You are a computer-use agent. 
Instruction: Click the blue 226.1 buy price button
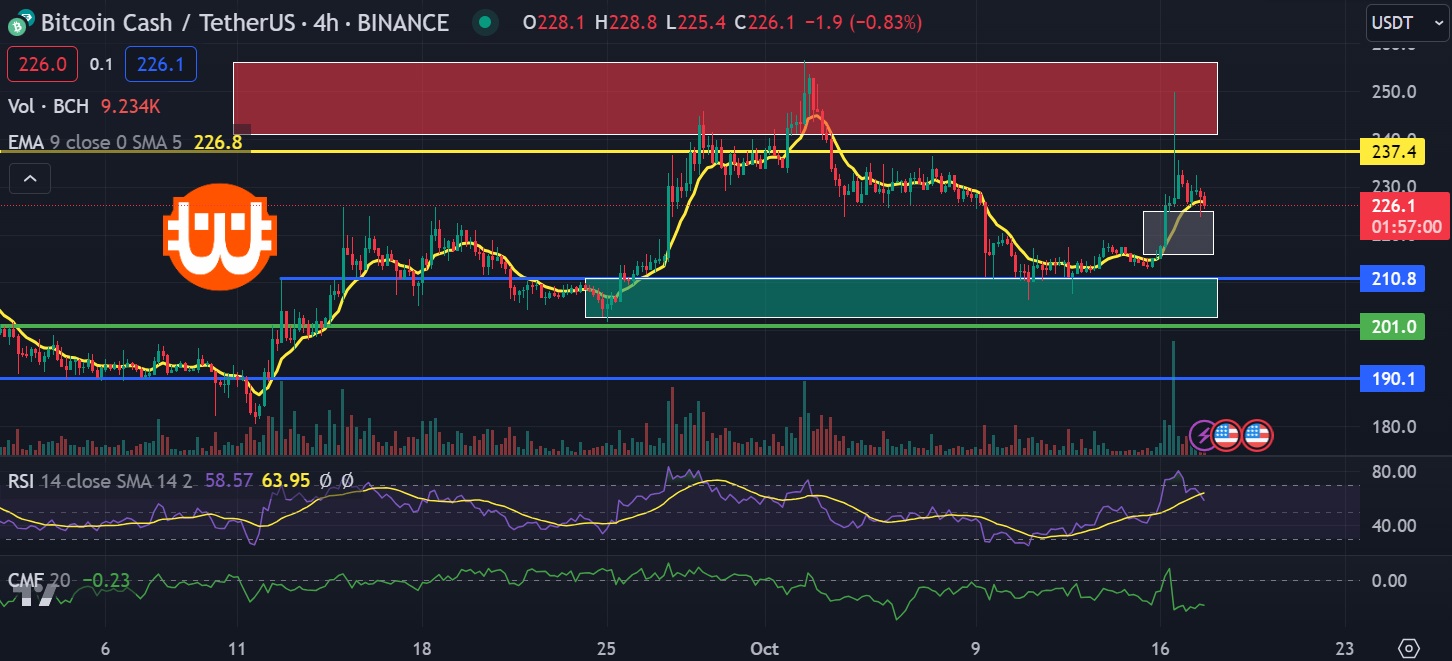pos(161,65)
